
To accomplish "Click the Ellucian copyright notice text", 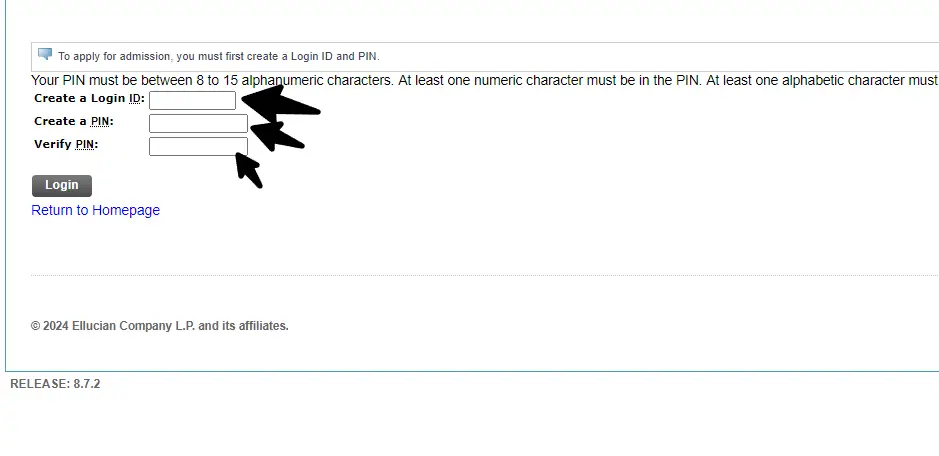I will (x=160, y=326).
